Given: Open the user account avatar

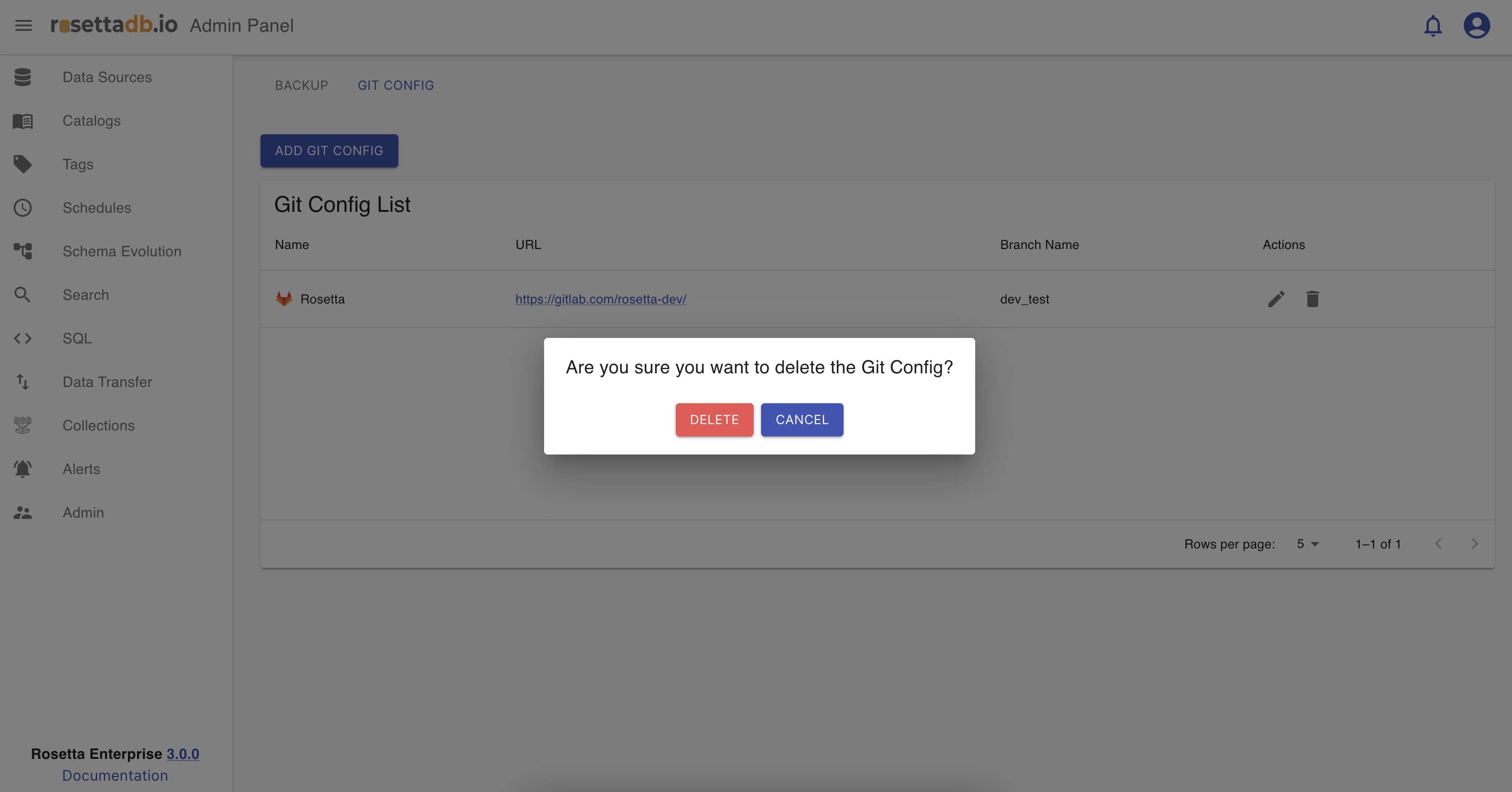Looking at the screenshot, I should tap(1476, 25).
